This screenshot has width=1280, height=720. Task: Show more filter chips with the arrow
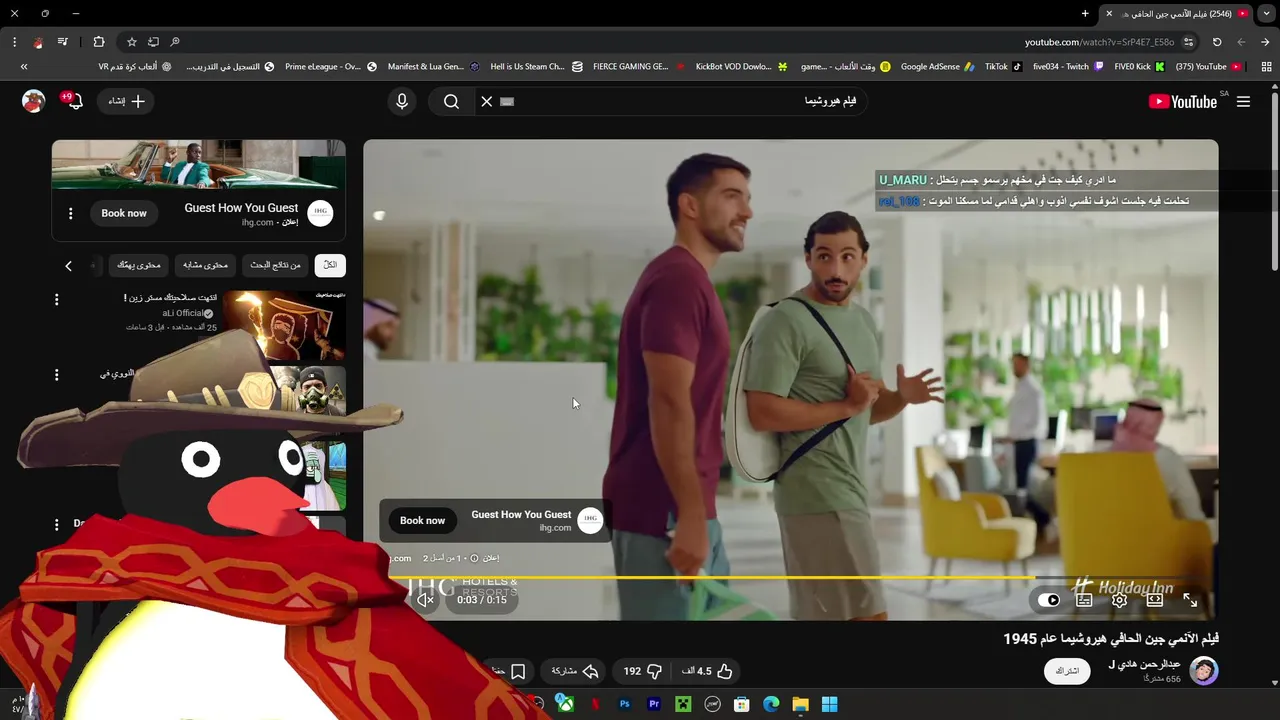point(68,265)
